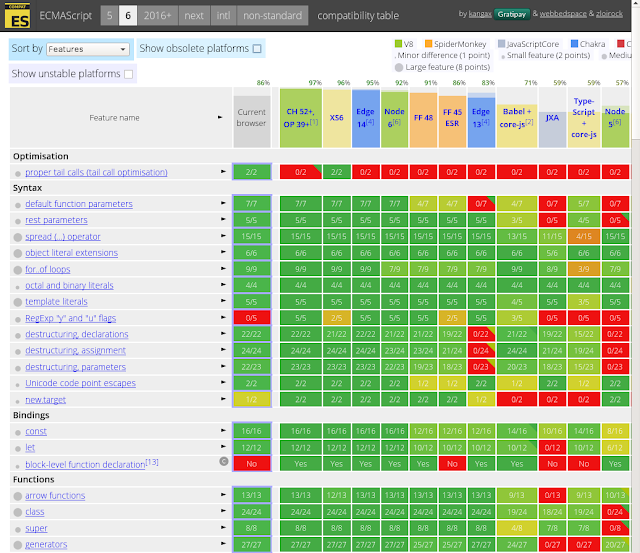Viewport: 640px width, 553px height.
Task: Click the green V8 legend swatch
Action: coord(398,44)
